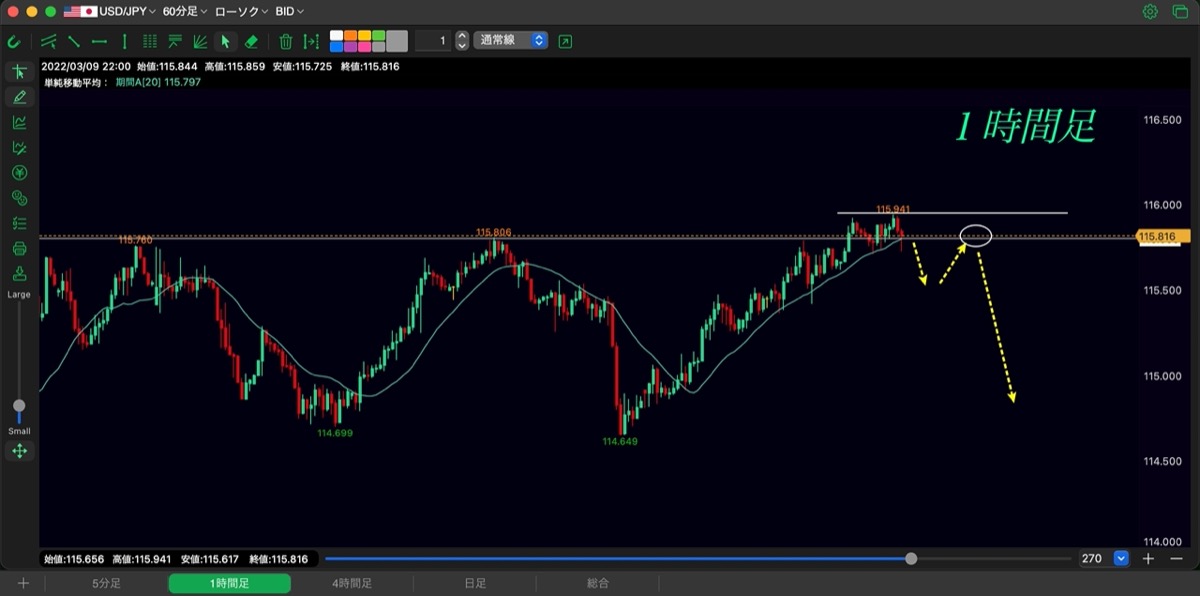This screenshot has width=1200, height=596.
Task: Toggle the pencil drawing toolbar icon
Action: click(x=19, y=97)
